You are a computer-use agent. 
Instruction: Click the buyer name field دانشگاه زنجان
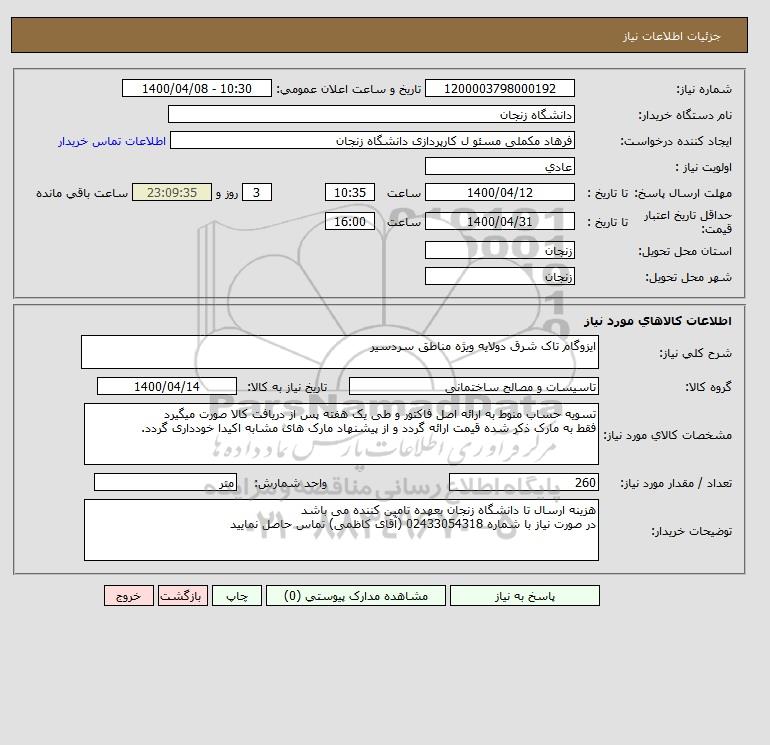click(x=371, y=114)
